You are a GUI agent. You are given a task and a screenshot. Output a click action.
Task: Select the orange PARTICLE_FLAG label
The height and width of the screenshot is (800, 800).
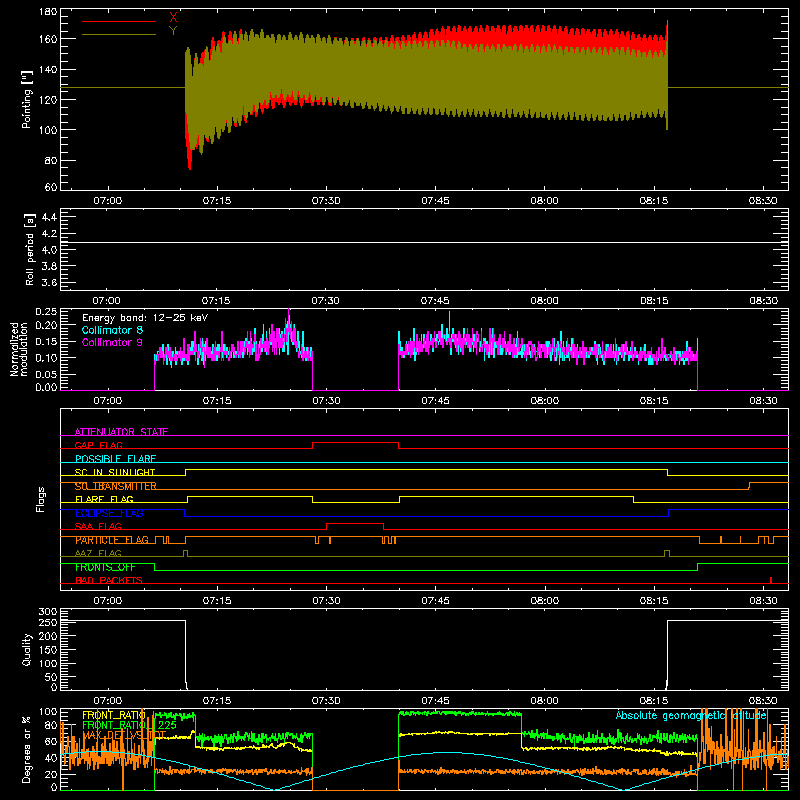112,540
